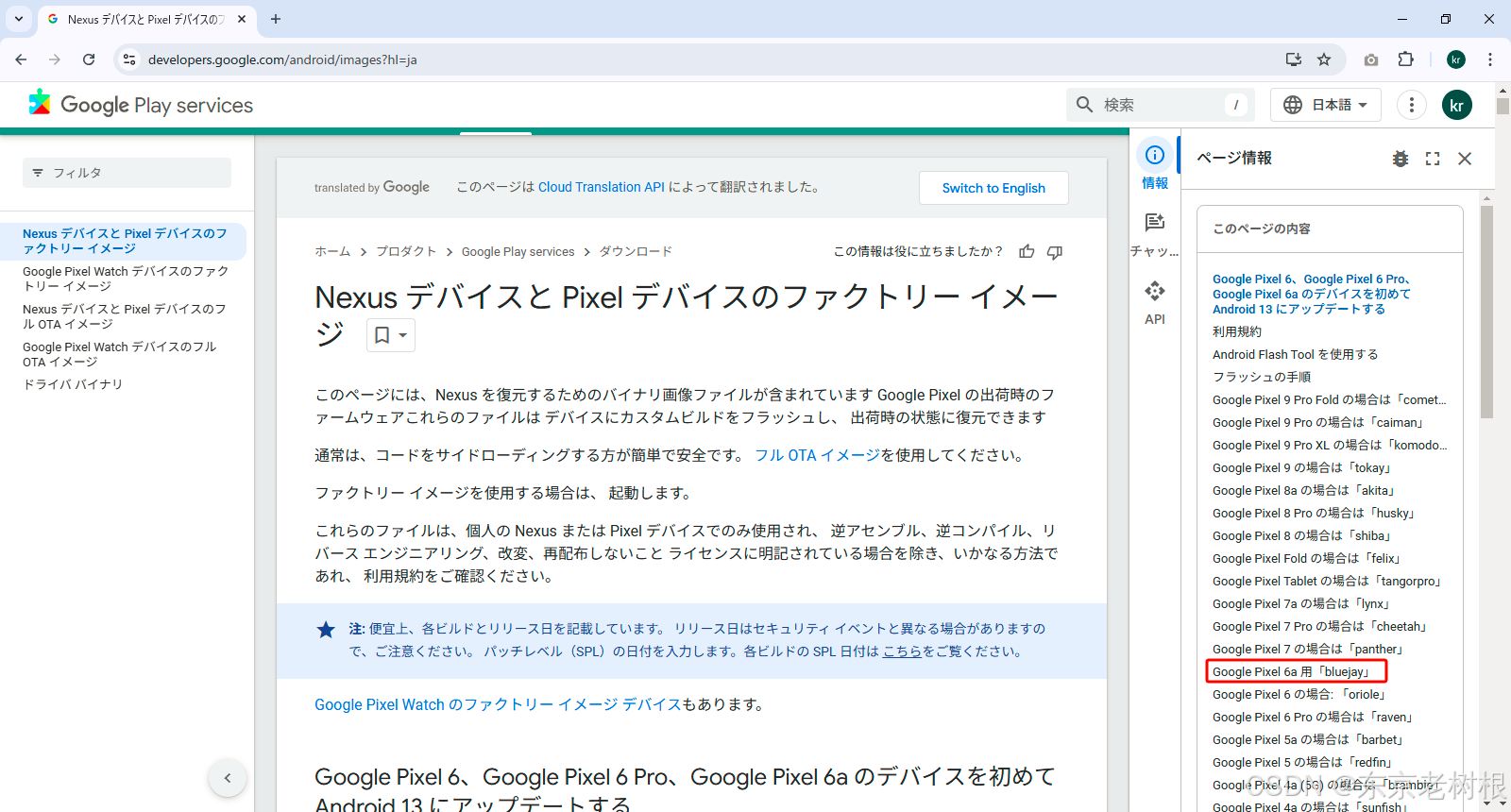
Task: Click the bug report icon in ページ情報 panel
Action: click(1401, 159)
